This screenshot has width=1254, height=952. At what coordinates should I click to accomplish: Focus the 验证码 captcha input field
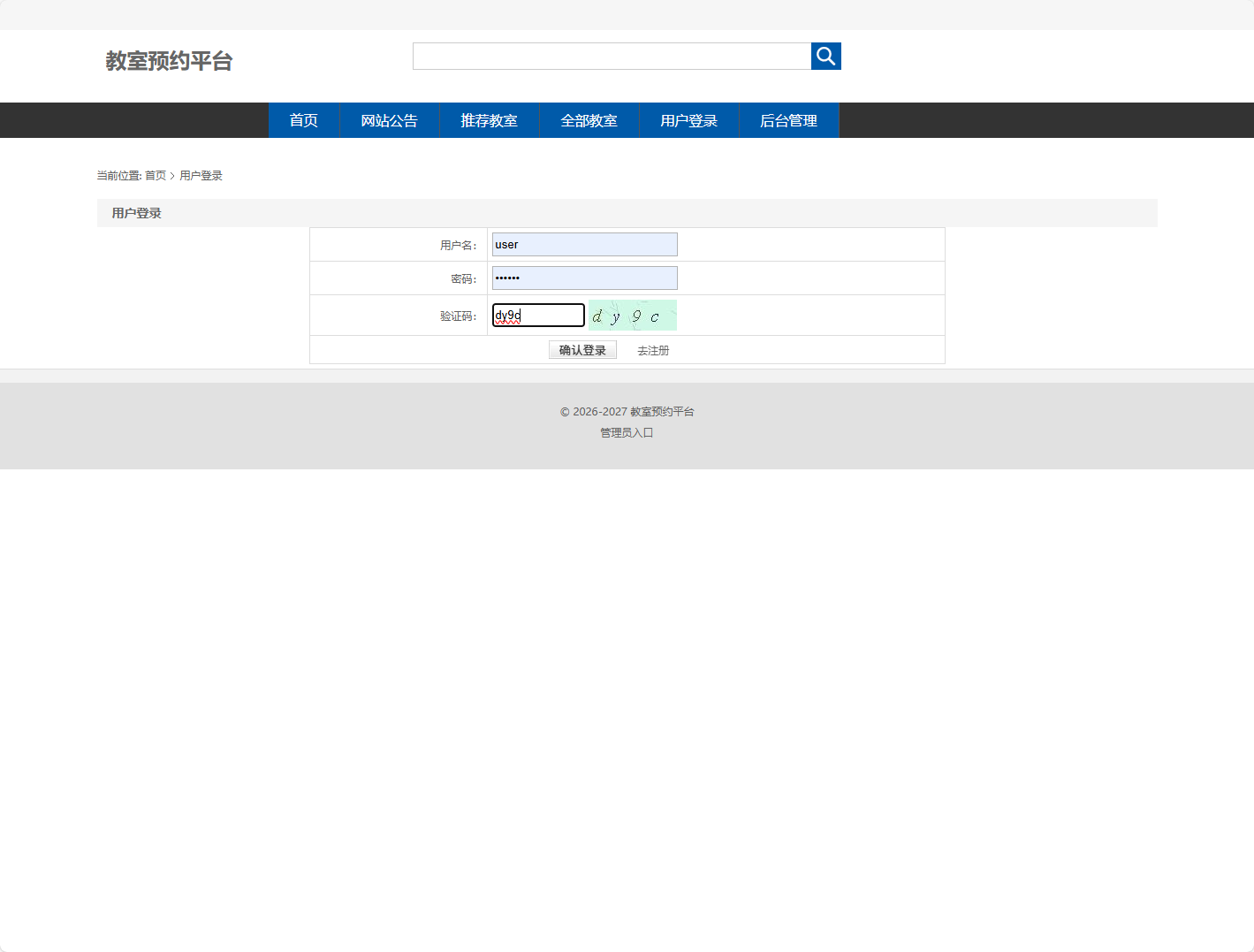(538, 315)
